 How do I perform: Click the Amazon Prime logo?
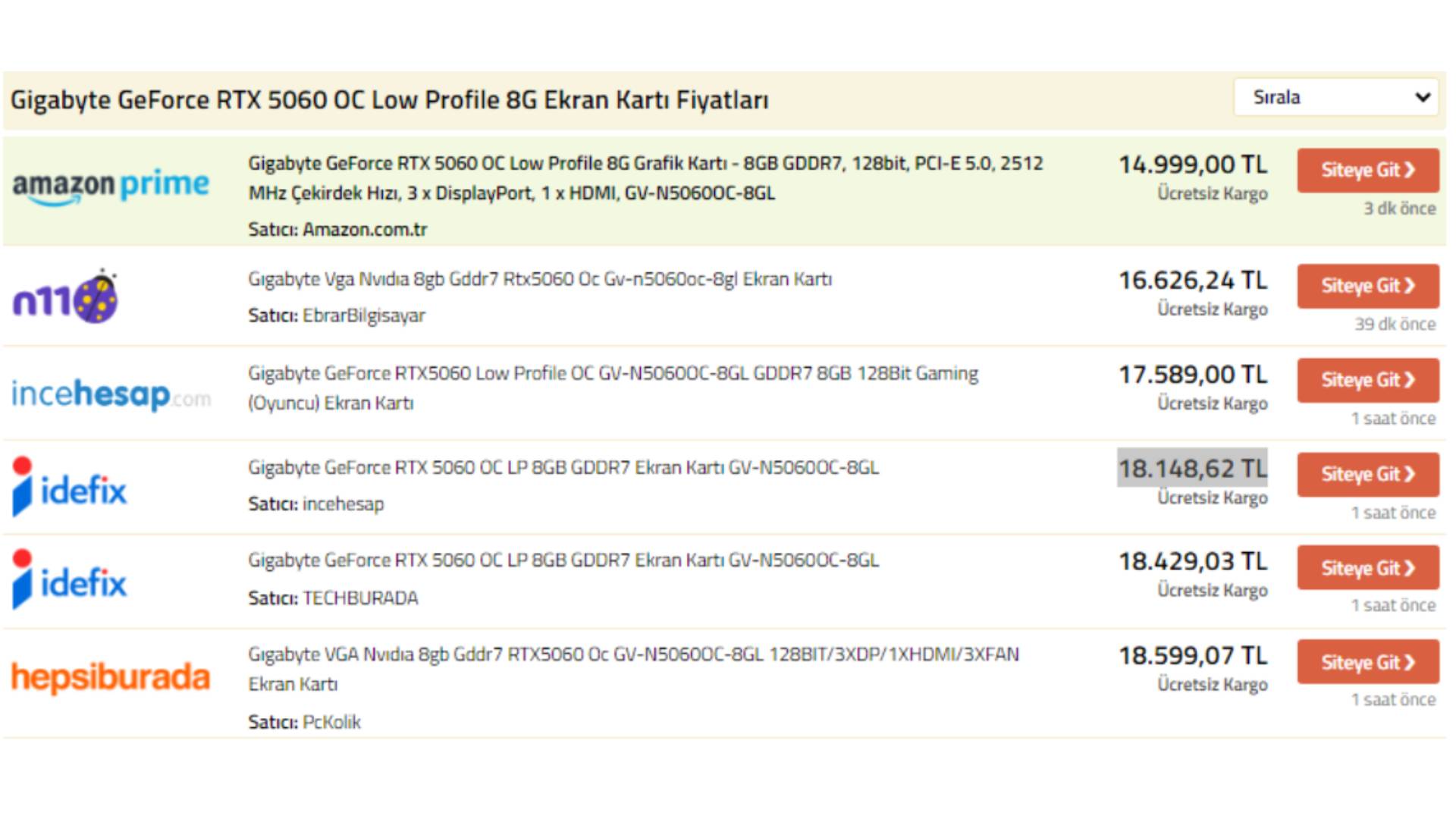tap(111, 187)
